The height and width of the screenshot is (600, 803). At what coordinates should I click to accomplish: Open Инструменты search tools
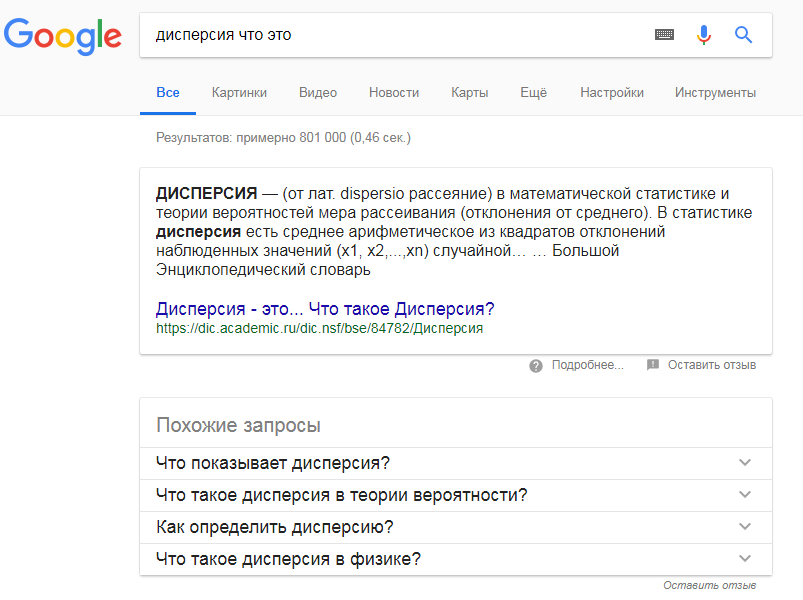(715, 93)
